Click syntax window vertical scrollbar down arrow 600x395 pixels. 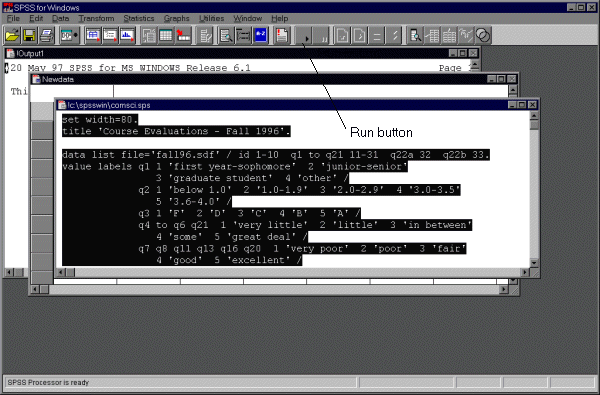click(x=534, y=263)
